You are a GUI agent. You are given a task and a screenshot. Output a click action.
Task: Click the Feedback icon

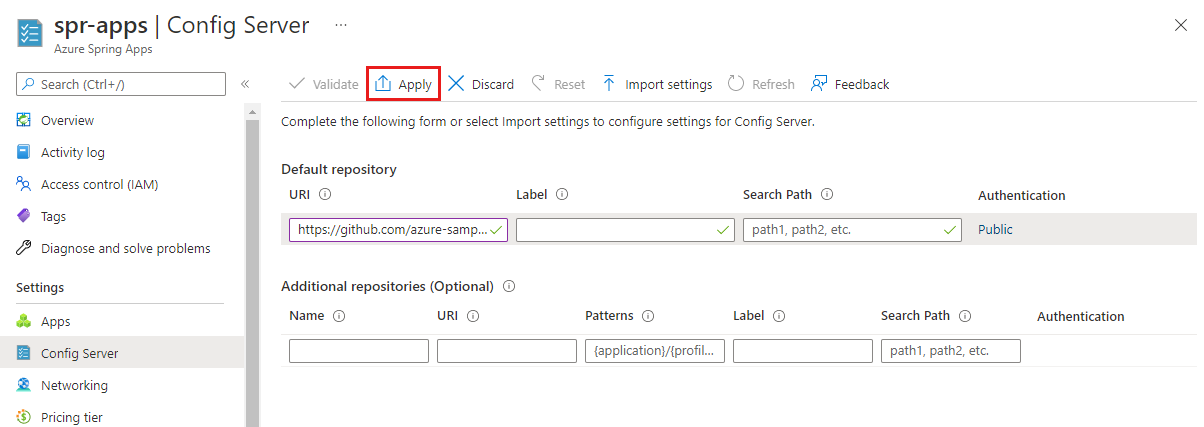pos(819,84)
